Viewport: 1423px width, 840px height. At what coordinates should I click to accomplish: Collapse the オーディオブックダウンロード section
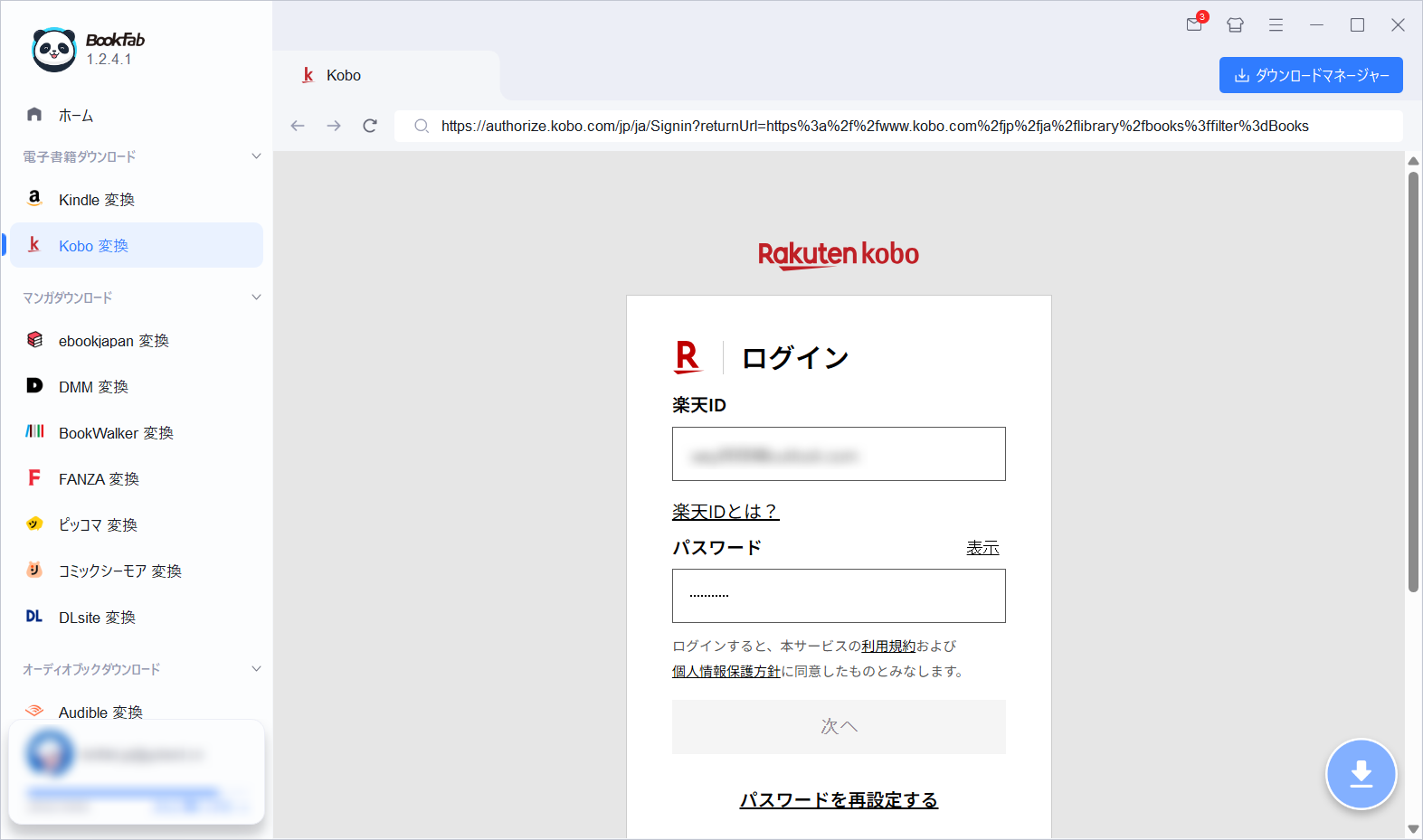[x=256, y=669]
